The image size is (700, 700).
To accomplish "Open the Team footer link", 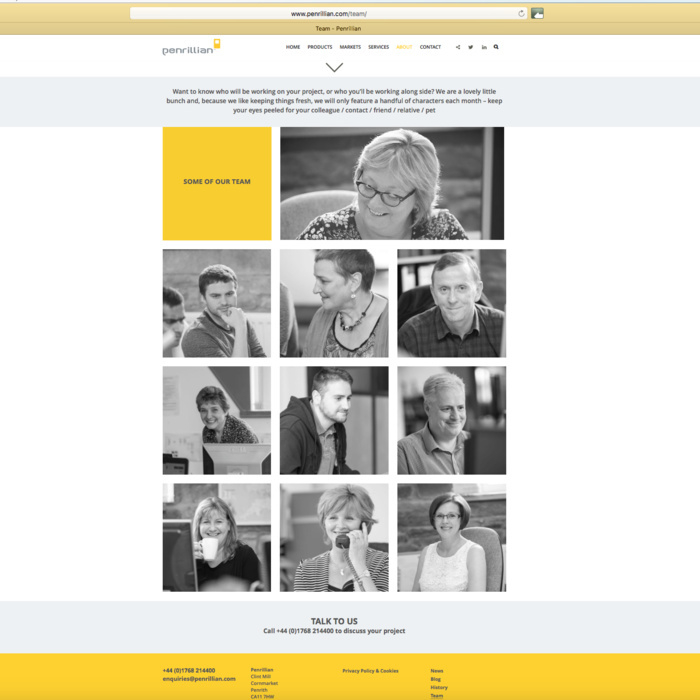I will [437, 696].
